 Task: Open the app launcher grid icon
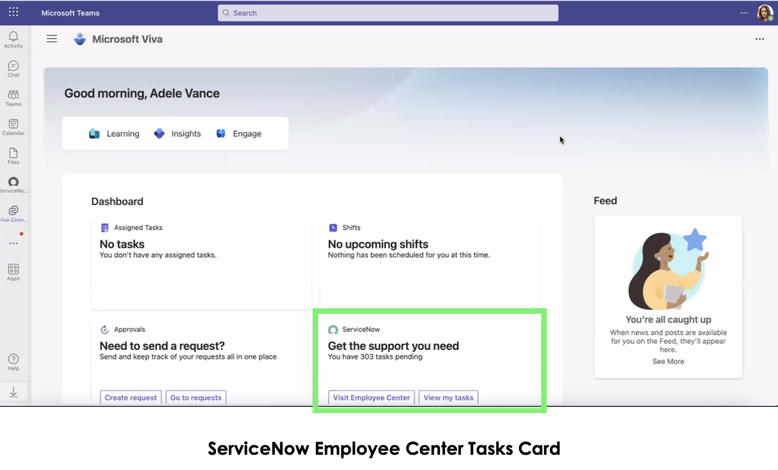(13, 12)
